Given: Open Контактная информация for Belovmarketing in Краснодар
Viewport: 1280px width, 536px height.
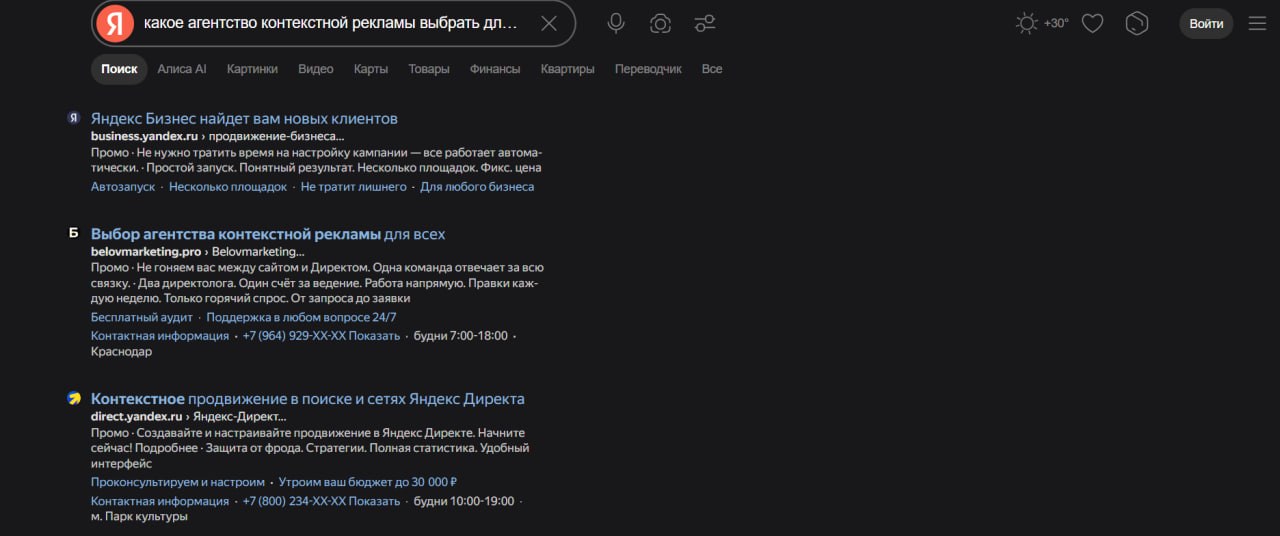Looking at the screenshot, I should (x=160, y=336).
